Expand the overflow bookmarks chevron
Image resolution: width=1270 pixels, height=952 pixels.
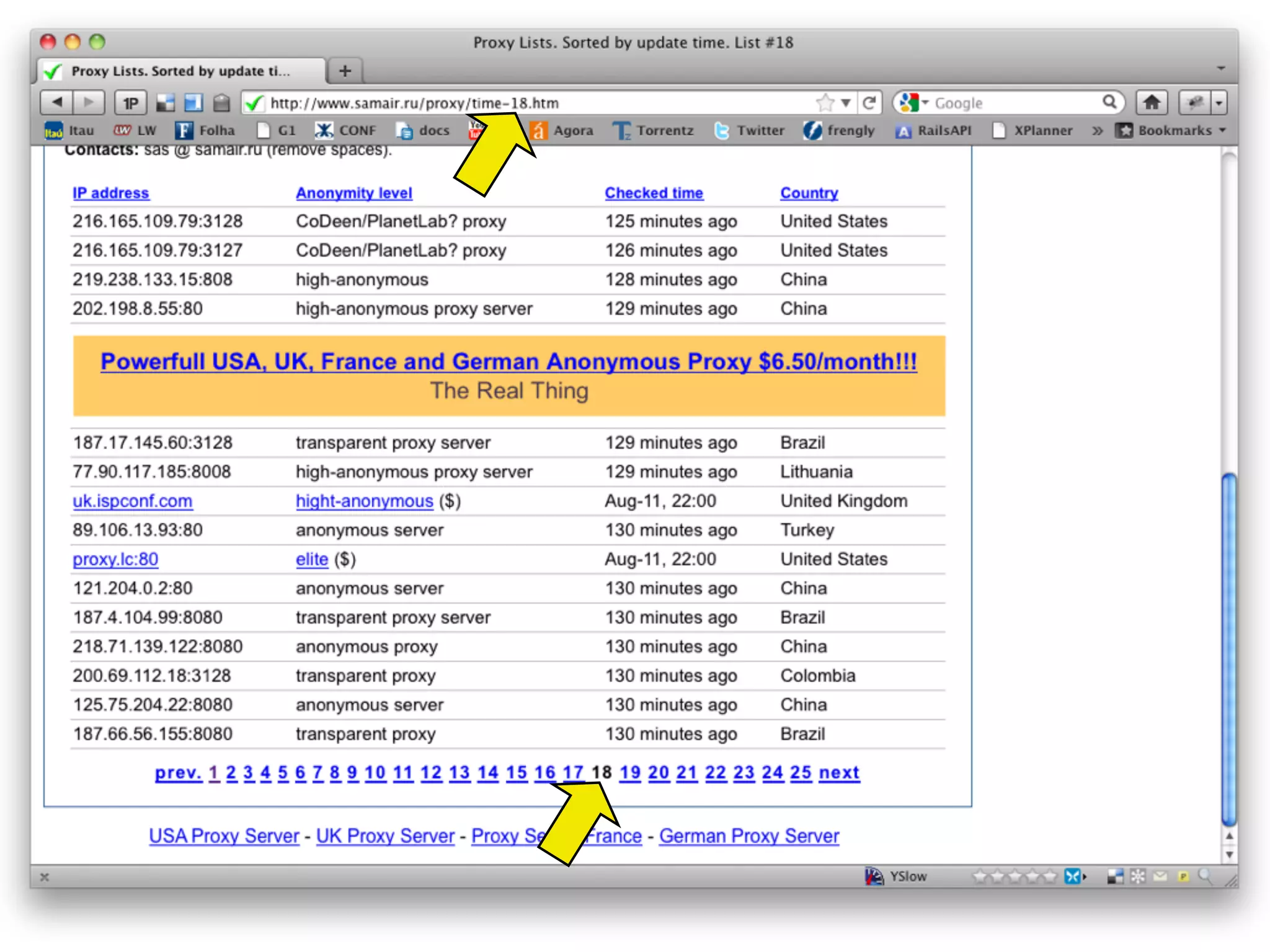point(1097,130)
